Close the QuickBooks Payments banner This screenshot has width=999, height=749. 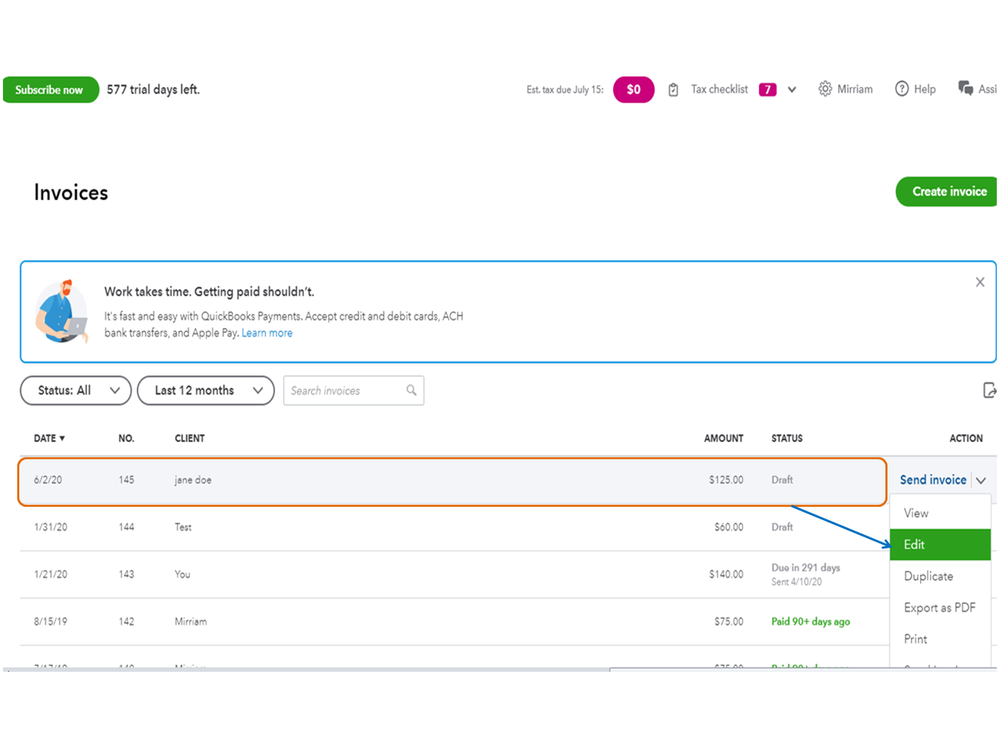click(x=980, y=283)
